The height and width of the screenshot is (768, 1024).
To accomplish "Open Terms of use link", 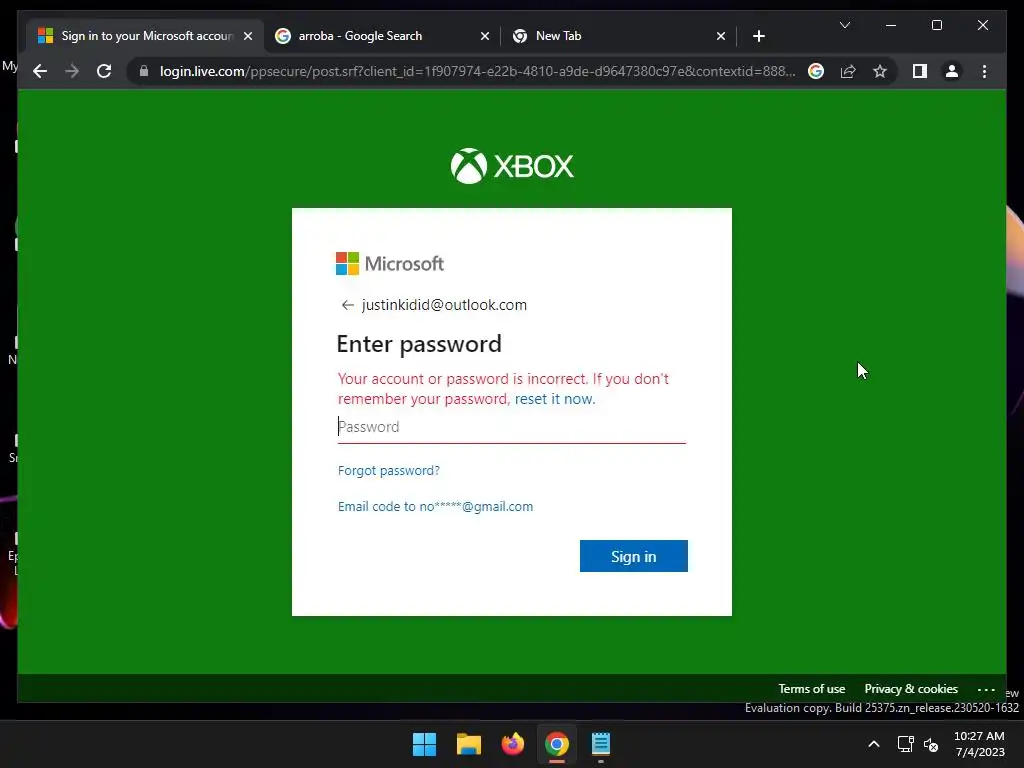I will tap(811, 689).
